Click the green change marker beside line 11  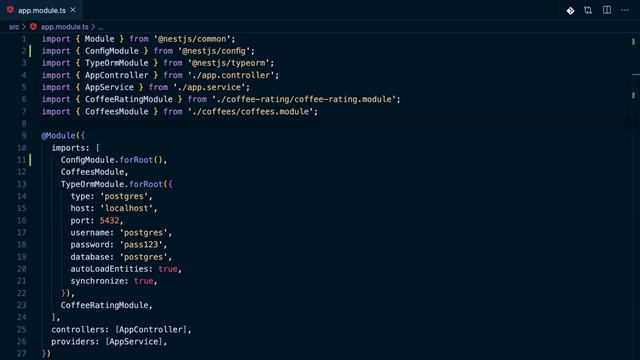click(30, 160)
